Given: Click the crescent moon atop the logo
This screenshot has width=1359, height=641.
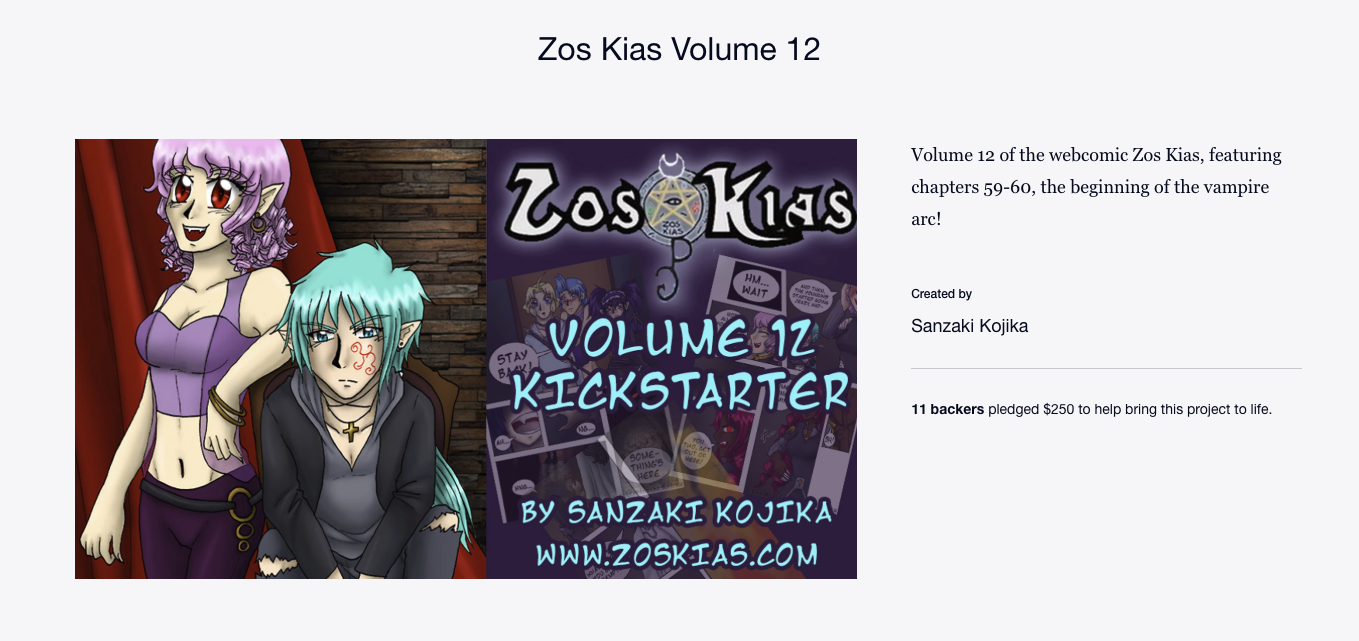Looking at the screenshot, I should click(x=671, y=158).
